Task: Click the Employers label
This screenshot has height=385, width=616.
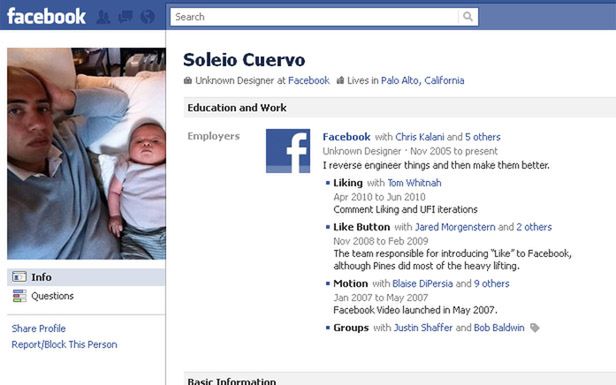Action: point(213,136)
